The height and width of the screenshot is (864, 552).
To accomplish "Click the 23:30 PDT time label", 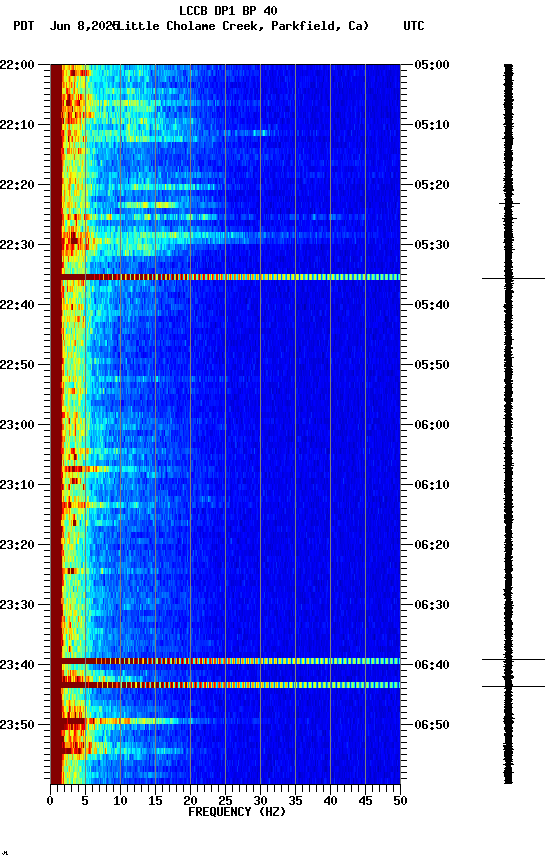I will tap(17, 605).
